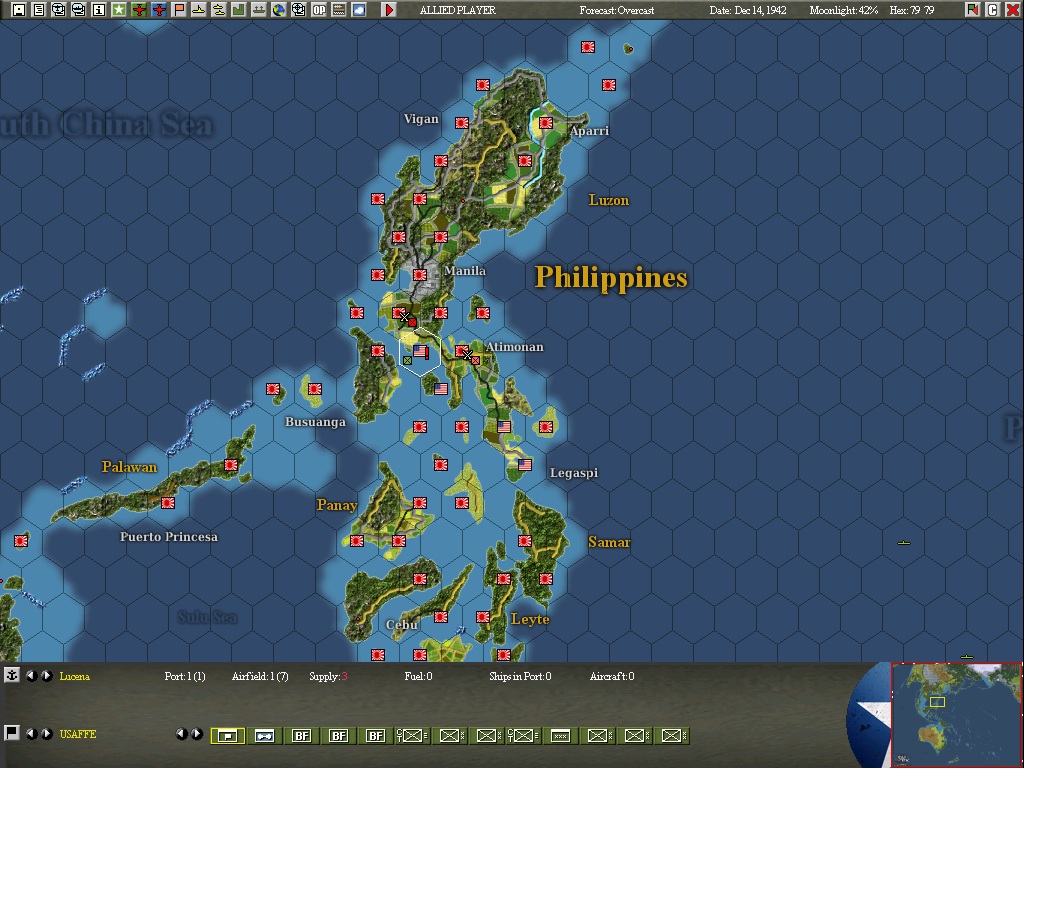1061x898 pixels.
Task: Click the anchor base icon beside Lucena
Action: tap(12, 675)
